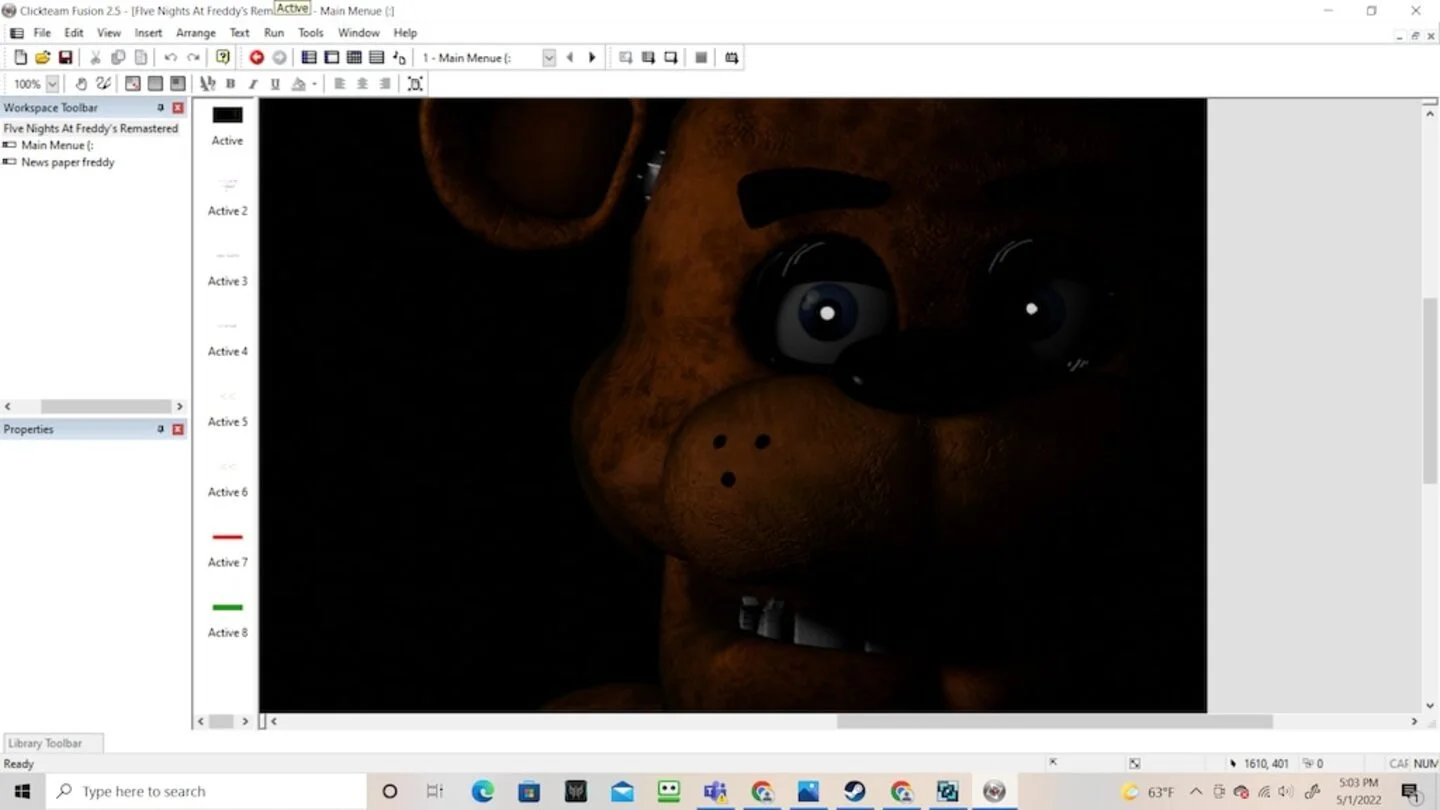The height and width of the screenshot is (810, 1440).
Task: Click the Cut scissors icon
Action: click(x=95, y=58)
